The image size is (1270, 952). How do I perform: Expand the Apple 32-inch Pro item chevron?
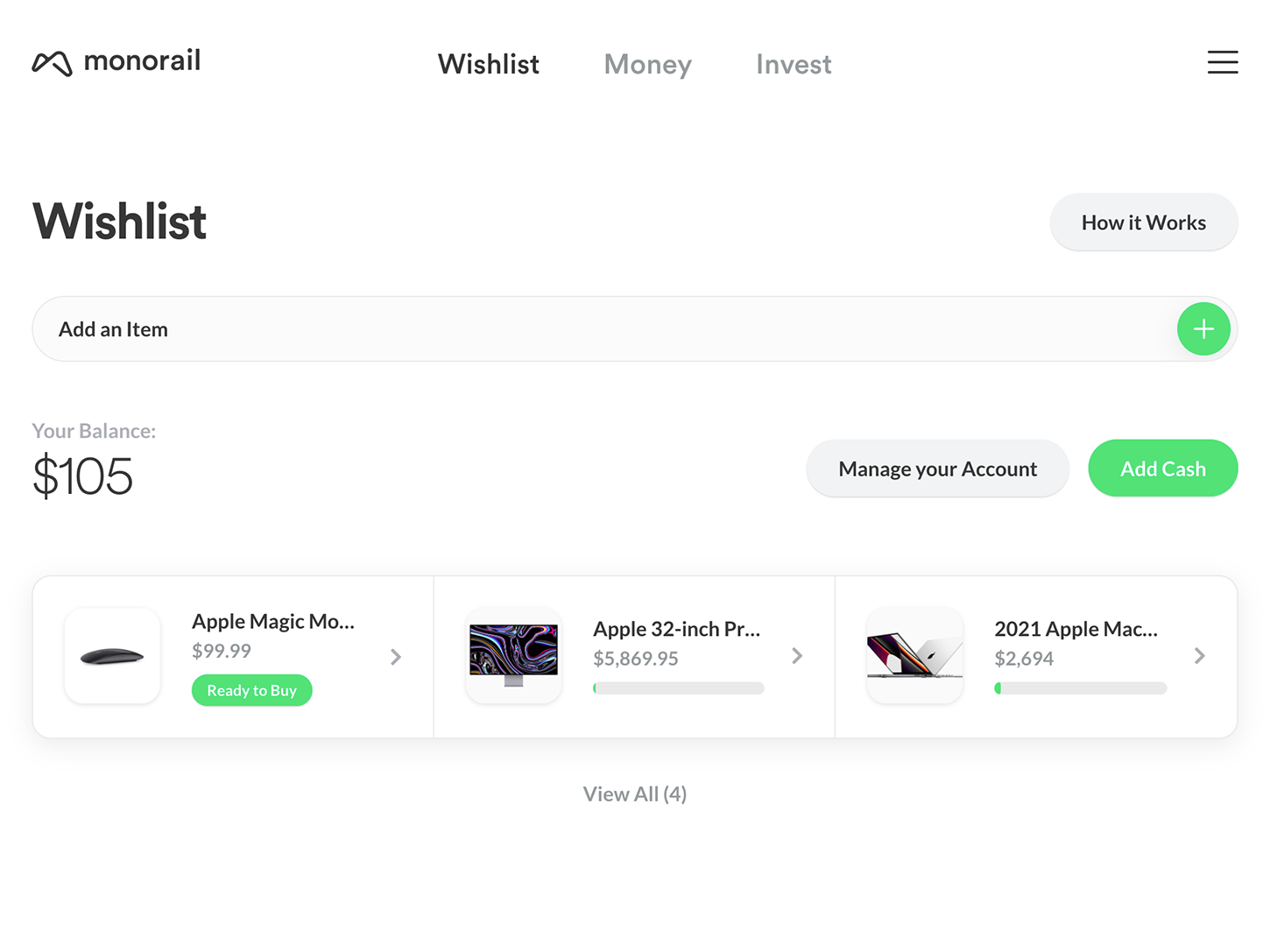click(797, 656)
